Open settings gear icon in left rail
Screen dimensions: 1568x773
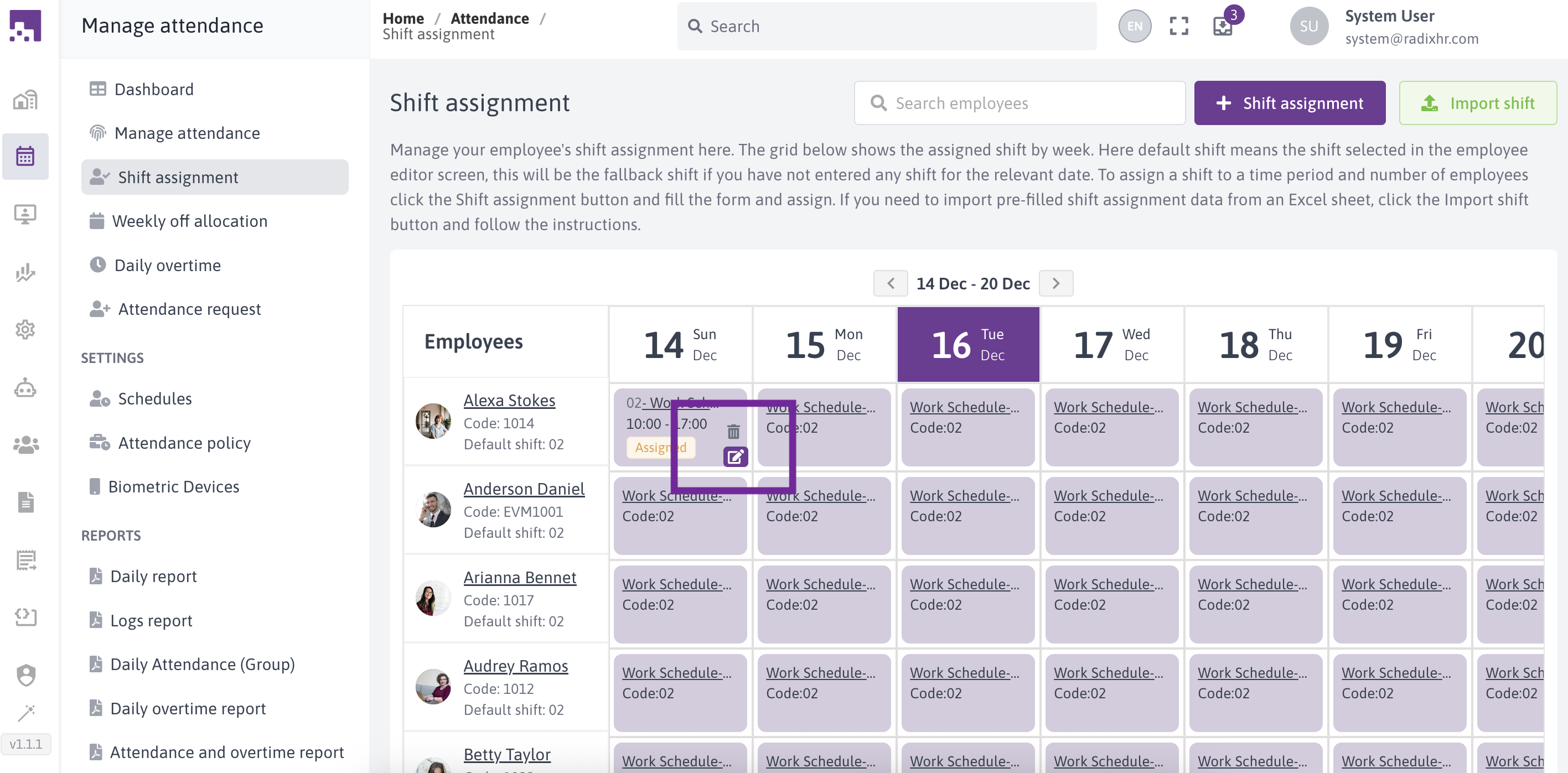point(25,329)
